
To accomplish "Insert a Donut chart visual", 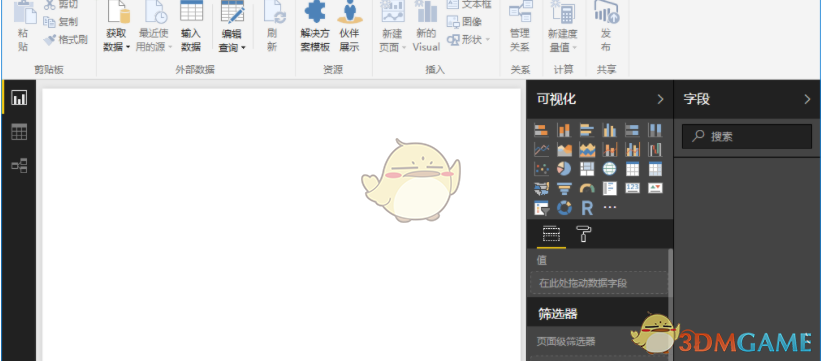I will pyautogui.click(x=564, y=208).
